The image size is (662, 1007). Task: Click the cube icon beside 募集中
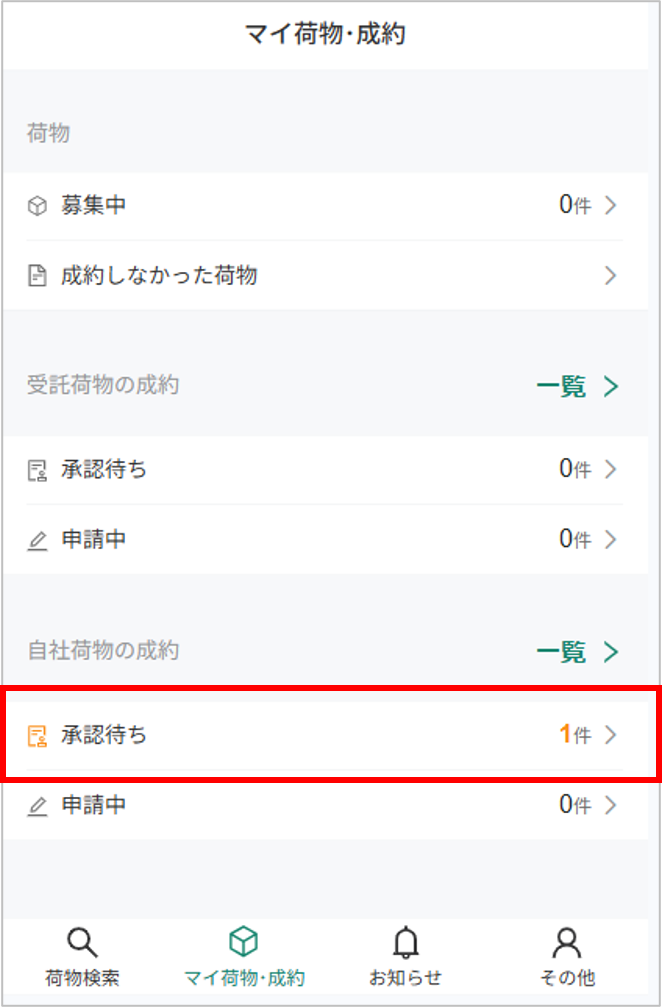tap(37, 206)
